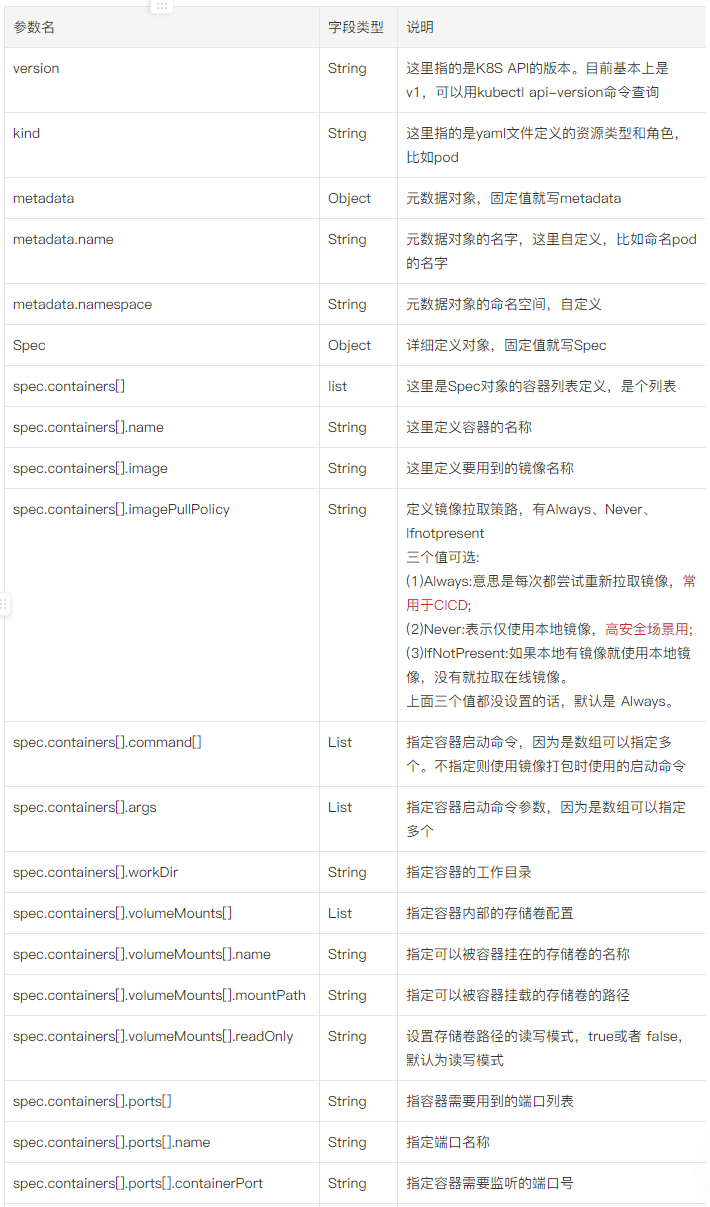Image resolution: width=710 pixels, height=1207 pixels.
Task: Click the drag handle icon on the table's left edge
Action: [4, 604]
